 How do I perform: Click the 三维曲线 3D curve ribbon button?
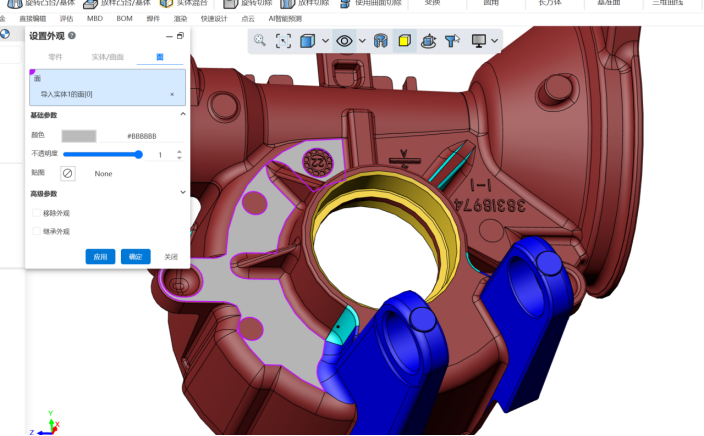pyautogui.click(x=667, y=3)
